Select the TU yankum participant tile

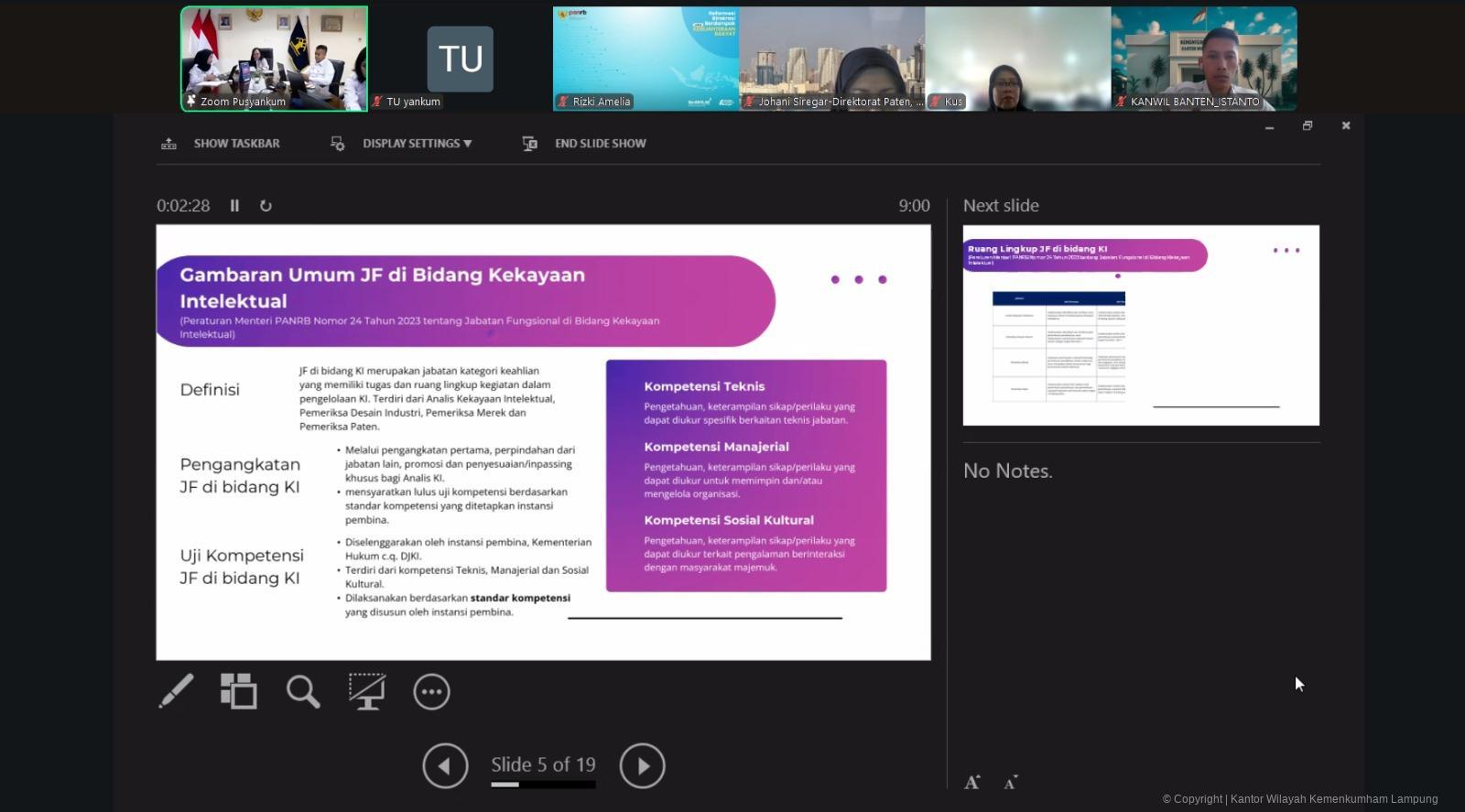pos(460,59)
